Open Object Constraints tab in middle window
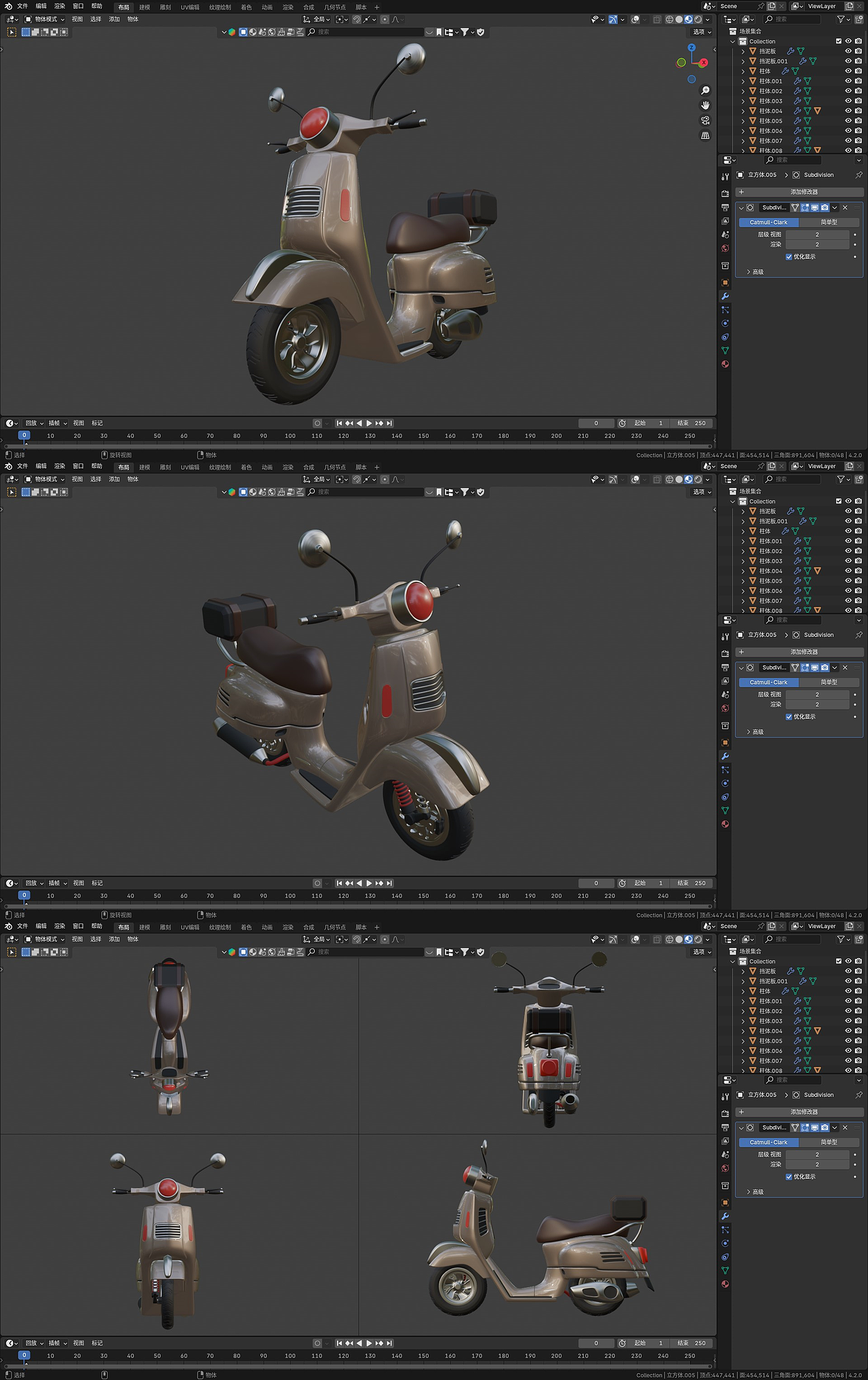Image resolution: width=868 pixels, height=1380 pixels. pyautogui.click(x=725, y=797)
